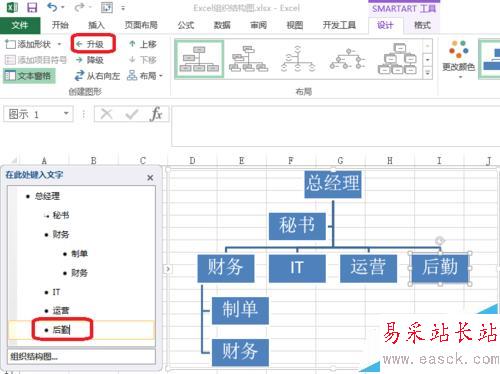This screenshot has height=374, width=500.
Task: Click the Save icon in quick access toolbar
Action: [x=32, y=8]
